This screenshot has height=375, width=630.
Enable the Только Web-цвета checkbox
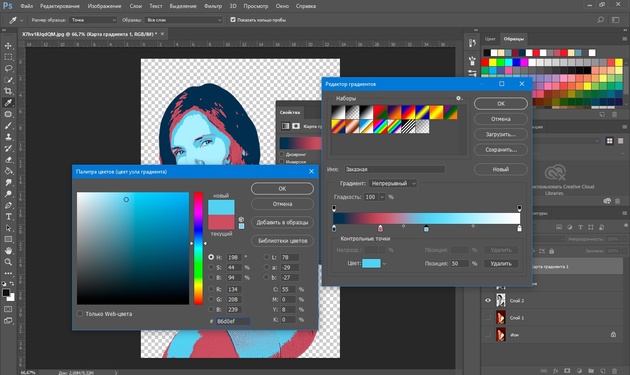coord(80,314)
